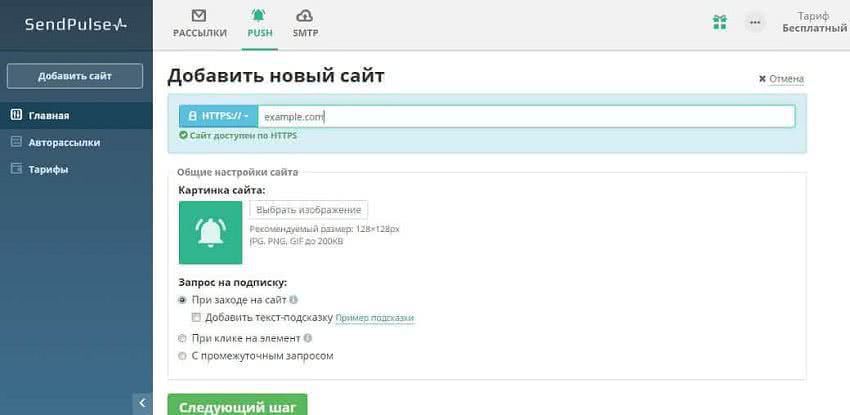Open the SMTP tab
This screenshot has height=415, width=850.
[305, 22]
